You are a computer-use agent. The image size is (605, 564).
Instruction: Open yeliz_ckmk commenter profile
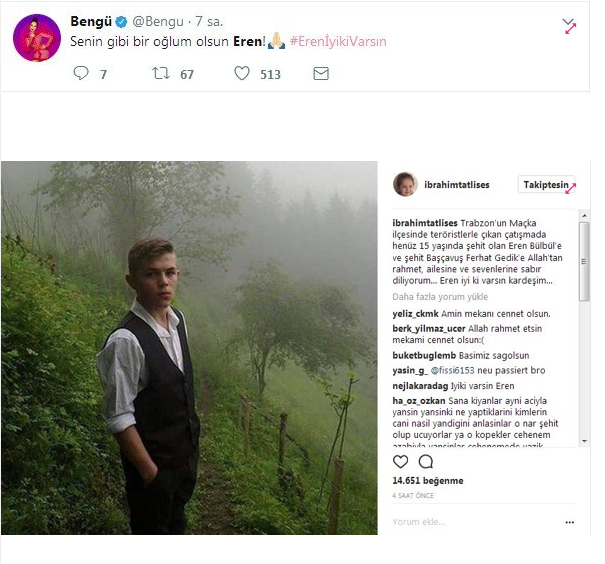(417, 313)
